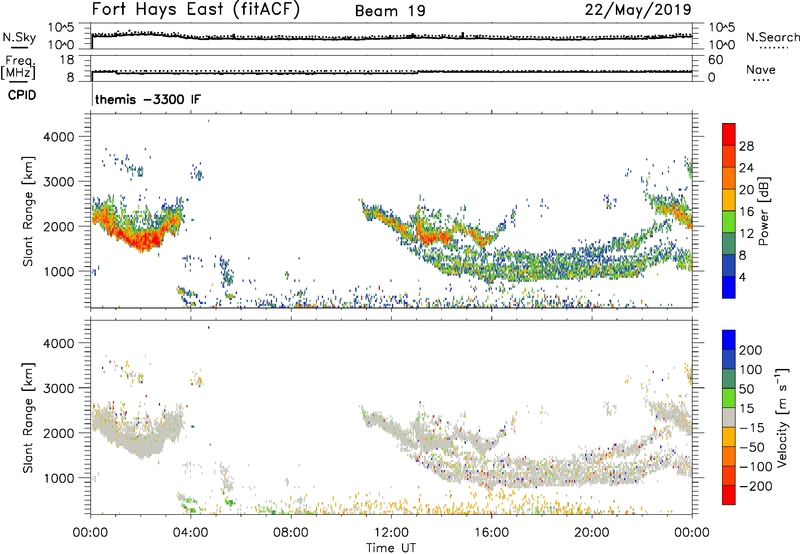The image size is (800, 554).
Task: Click the "CPID" label
Action: tap(22, 95)
